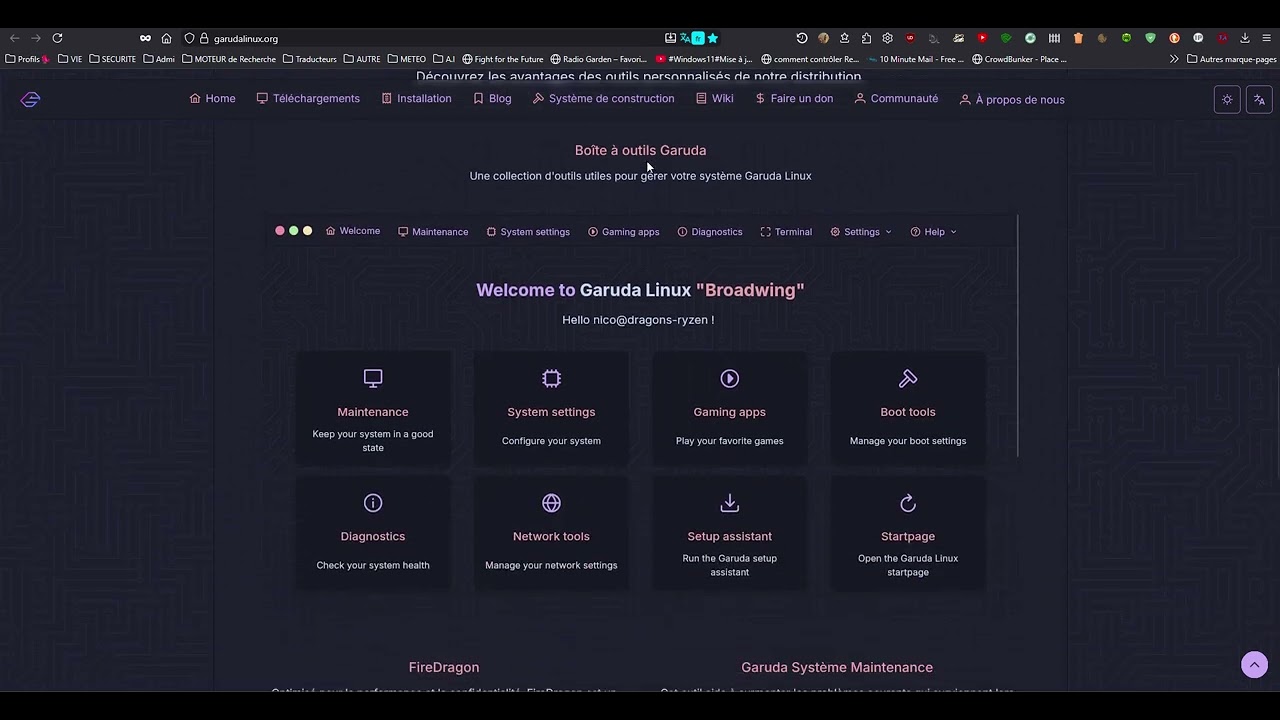Open À propos de nous menu

pyautogui.click(x=1012, y=100)
